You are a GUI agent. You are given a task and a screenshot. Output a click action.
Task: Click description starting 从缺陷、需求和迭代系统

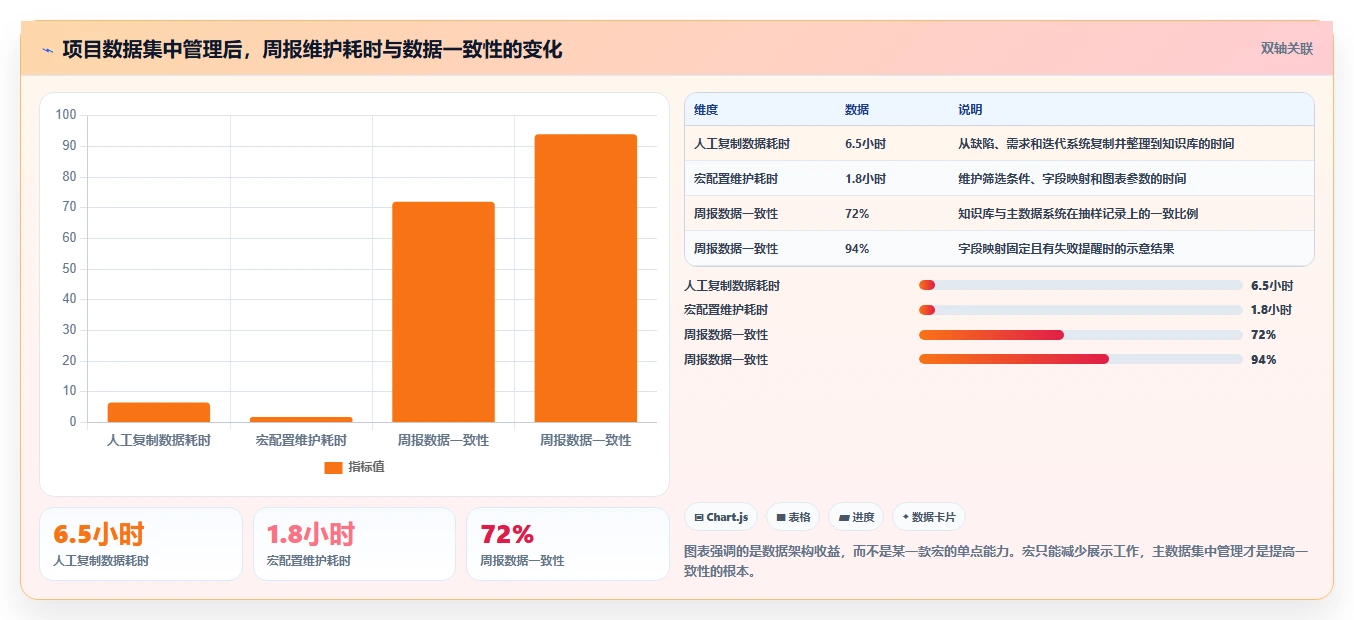(x=1096, y=144)
